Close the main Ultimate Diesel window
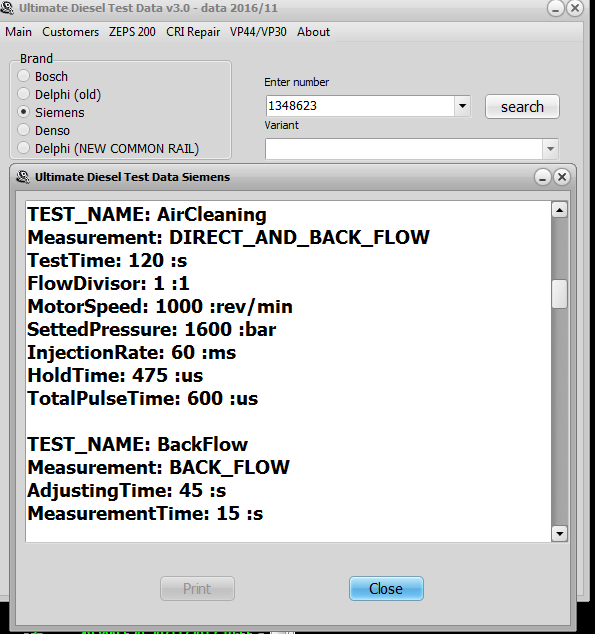The height and width of the screenshot is (634, 595). (x=574, y=8)
